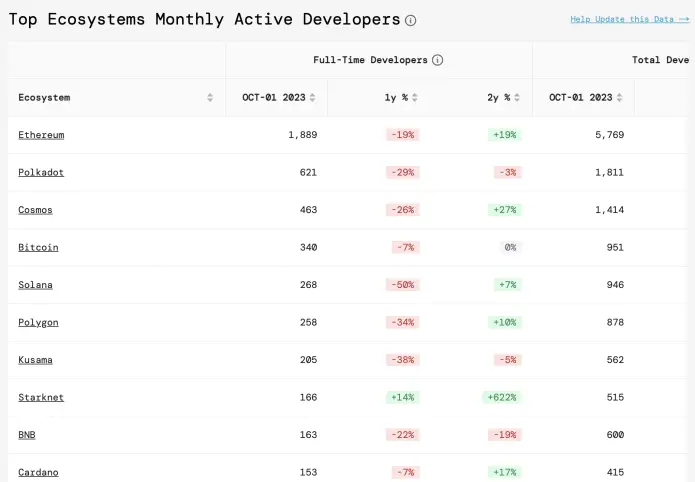Screen dimensions: 695x482
Task: Select Cosmos's -26% badge
Action: coord(402,210)
